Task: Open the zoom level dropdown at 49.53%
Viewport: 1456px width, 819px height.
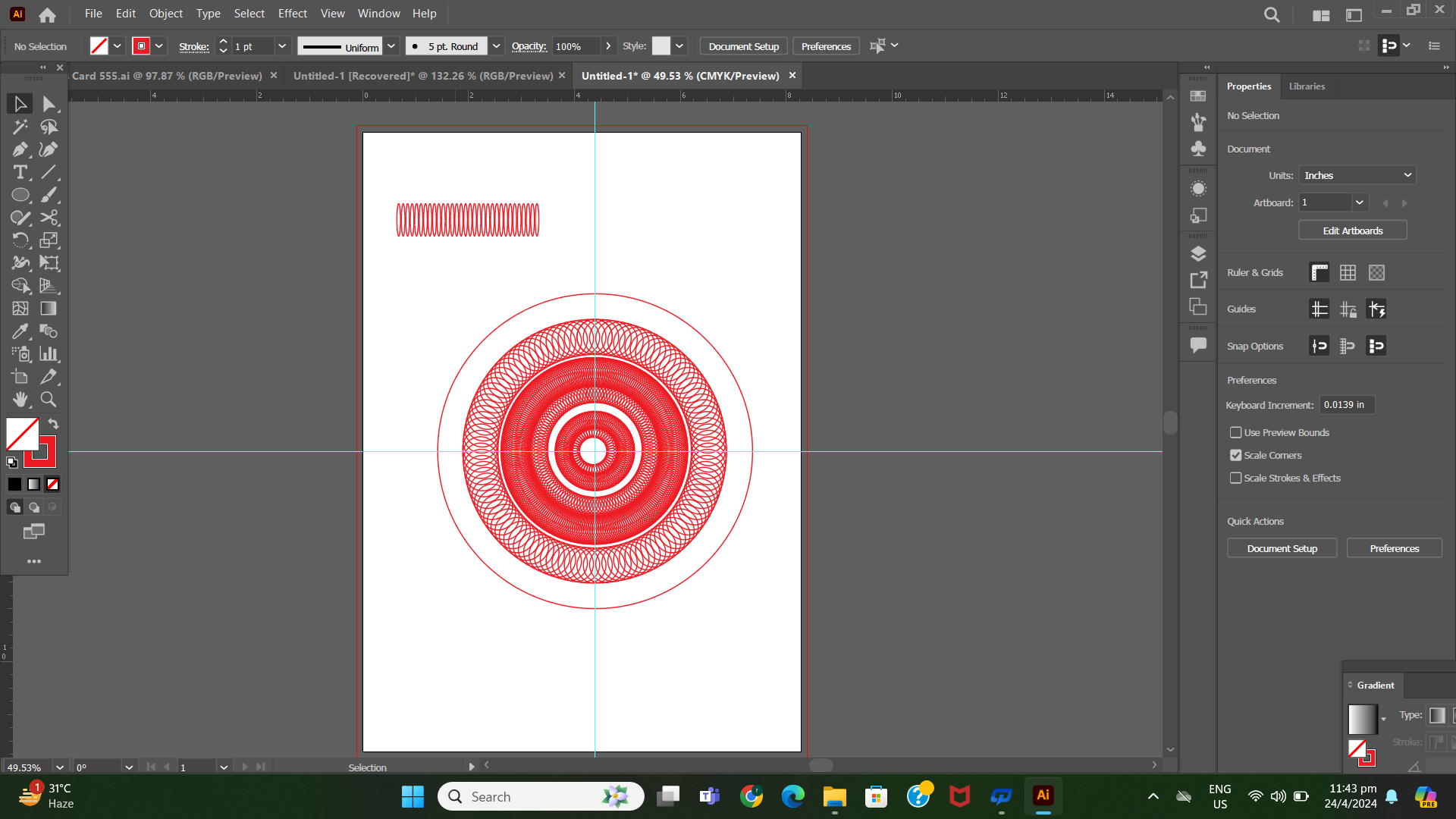Action: [x=60, y=767]
